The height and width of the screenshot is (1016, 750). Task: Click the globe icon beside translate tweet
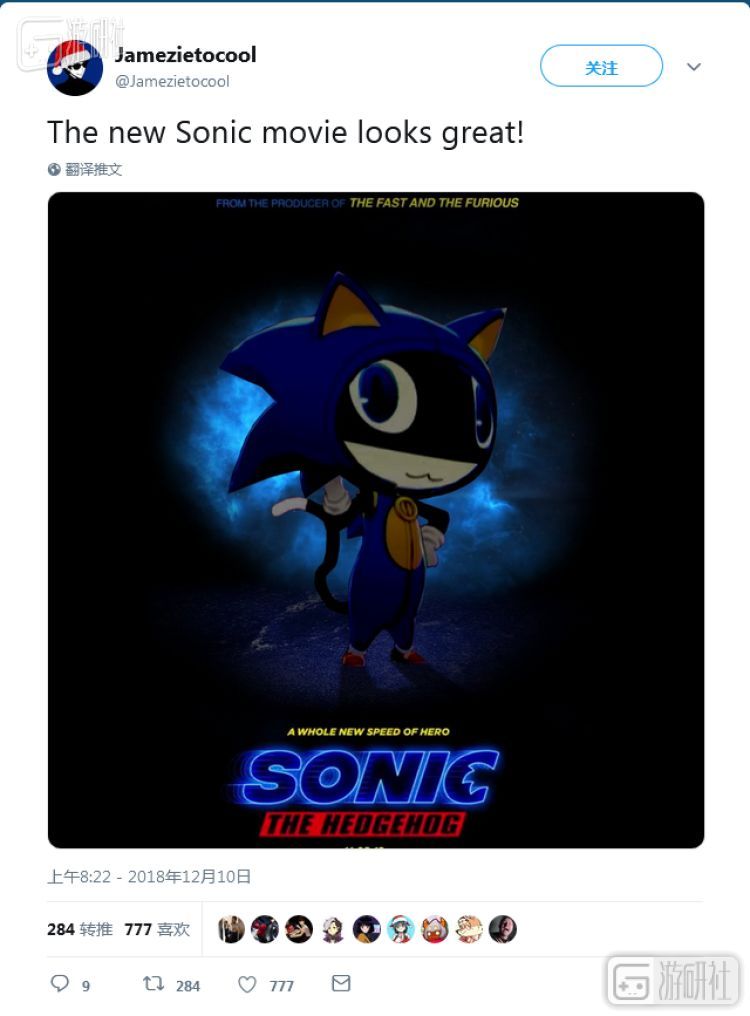pos(54,170)
